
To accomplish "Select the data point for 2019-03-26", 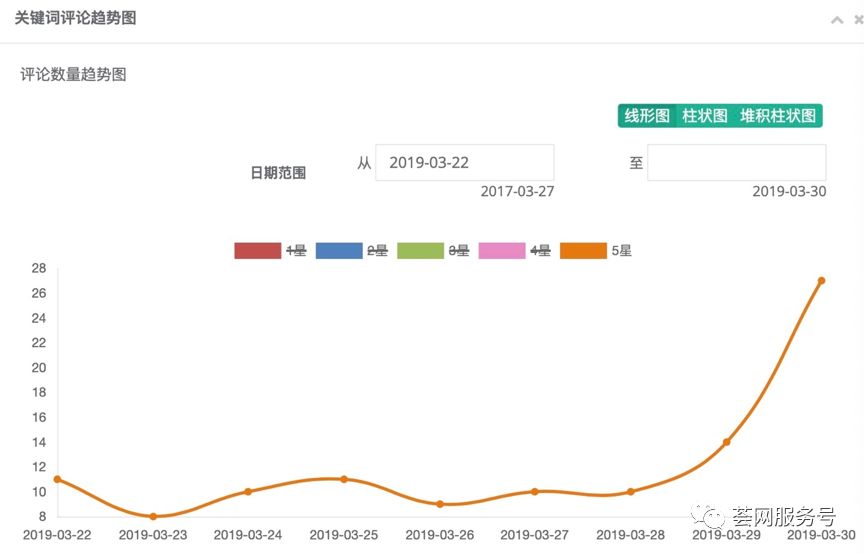I will 440,504.
